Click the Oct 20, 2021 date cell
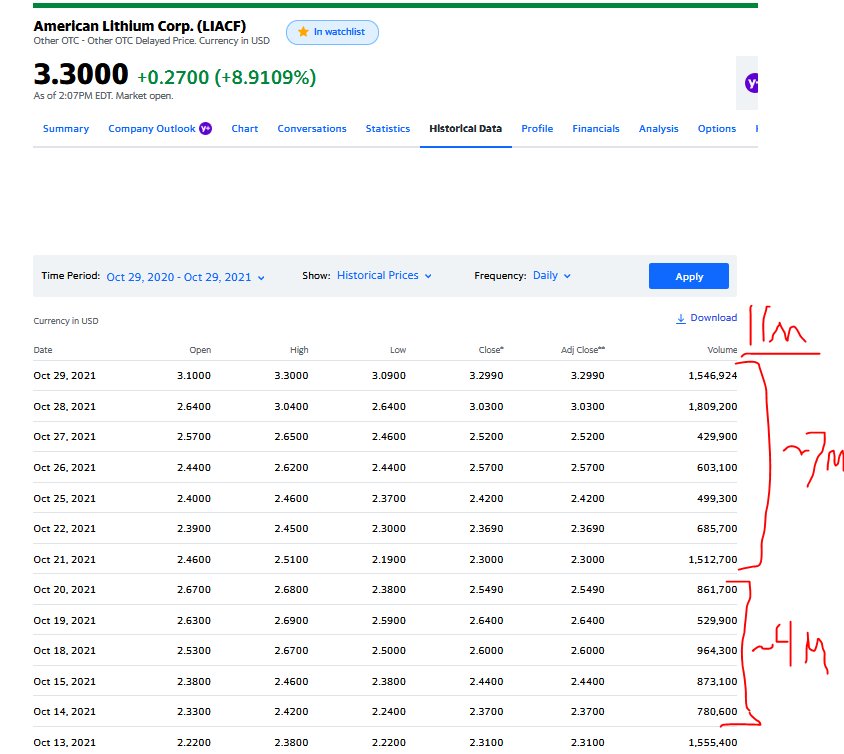The width and height of the screenshot is (844, 754). click(65, 590)
